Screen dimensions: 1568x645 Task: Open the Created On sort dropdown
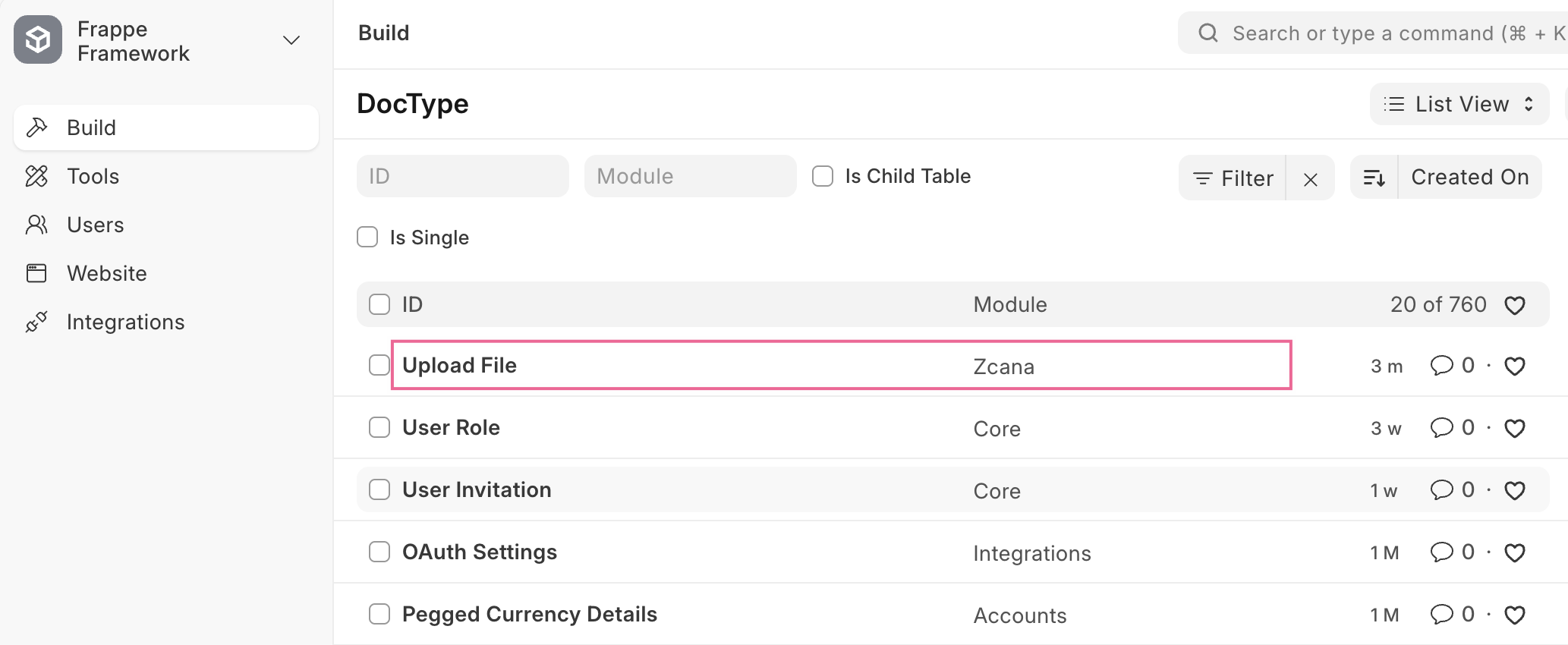1469,178
